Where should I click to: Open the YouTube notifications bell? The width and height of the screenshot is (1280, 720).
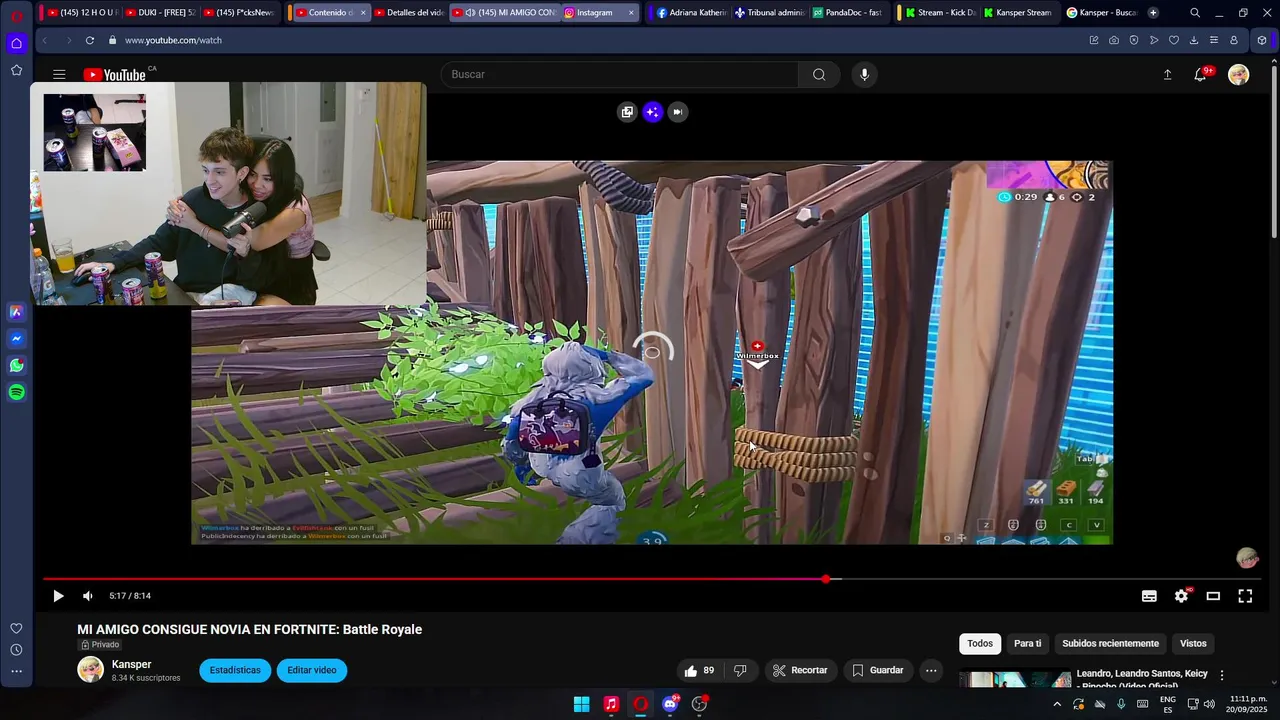(x=1200, y=74)
